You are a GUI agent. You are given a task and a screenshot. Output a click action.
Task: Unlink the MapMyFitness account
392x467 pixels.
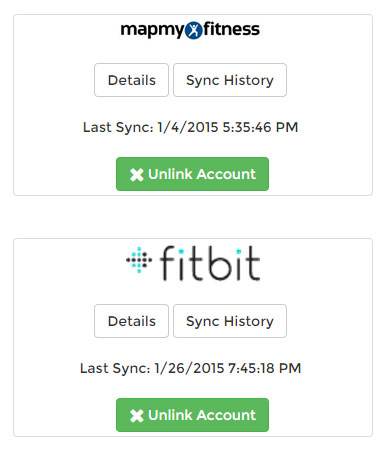click(x=192, y=174)
